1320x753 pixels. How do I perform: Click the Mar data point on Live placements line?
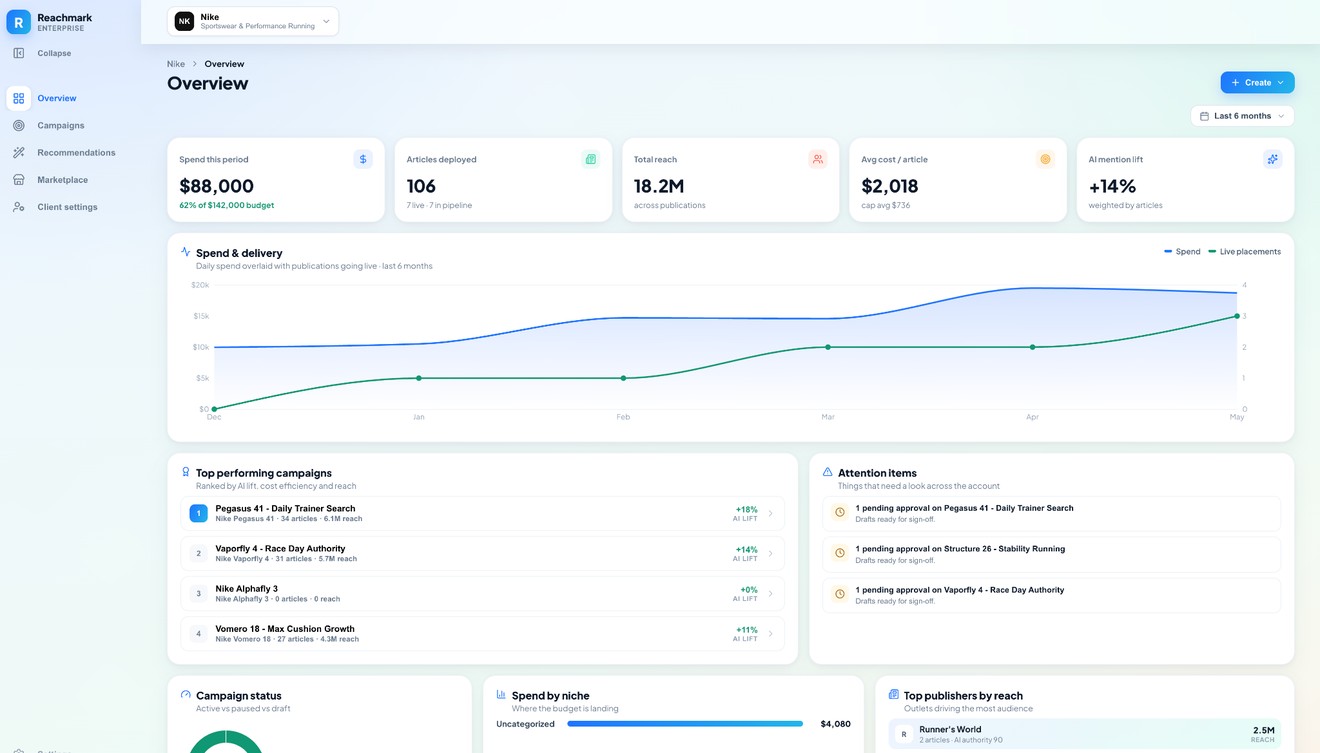pos(828,347)
